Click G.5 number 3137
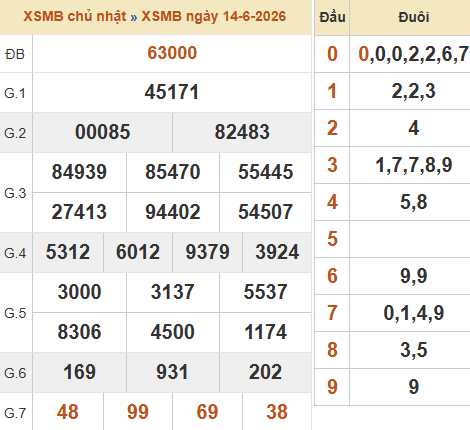The height and width of the screenshot is (430, 470). point(172,292)
